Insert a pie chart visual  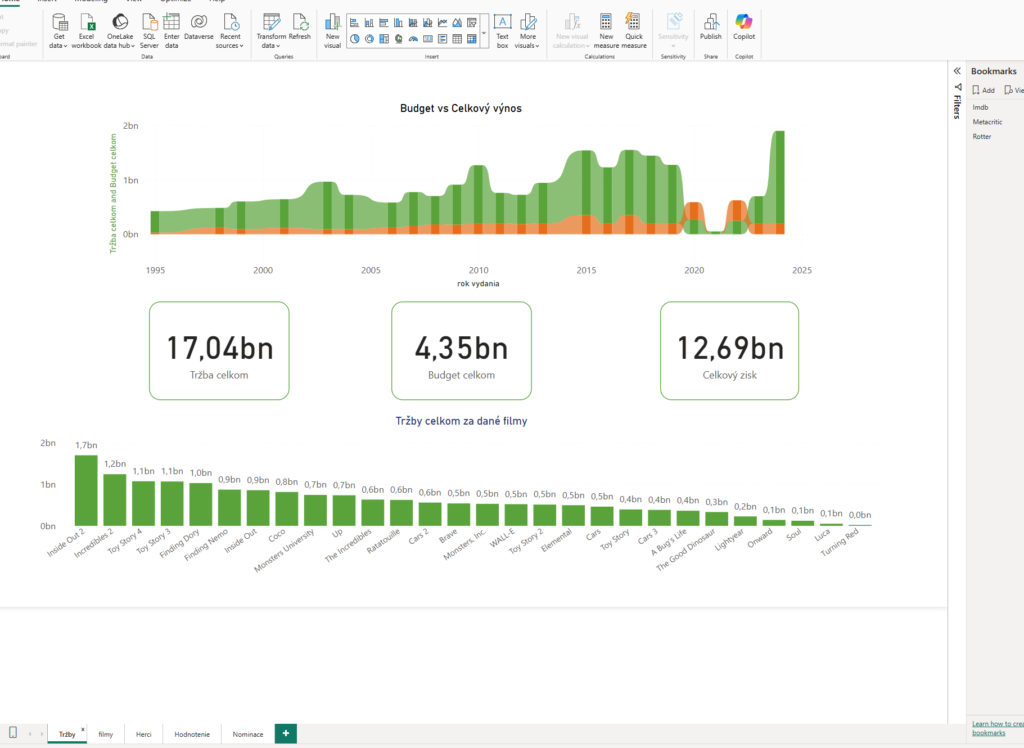click(x=355, y=39)
